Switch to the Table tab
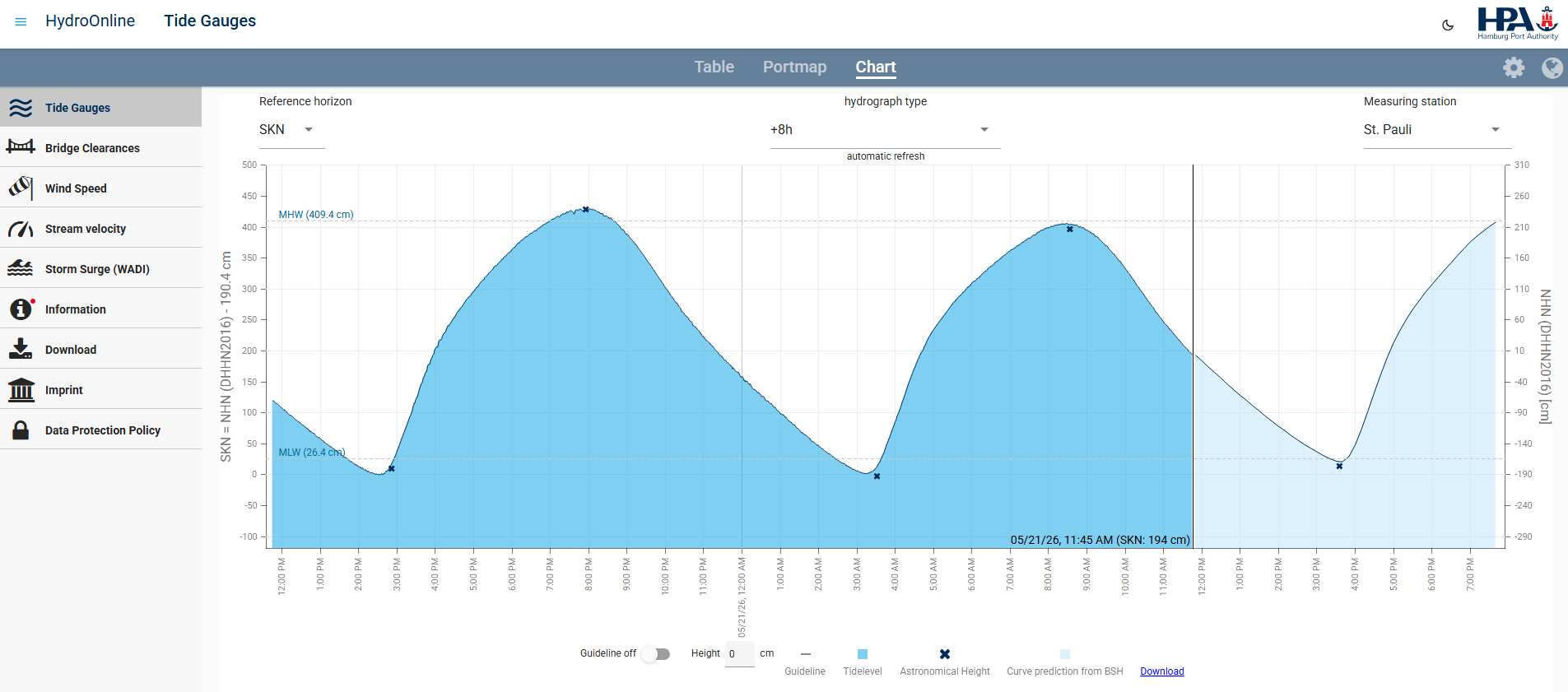1568x692 pixels. [x=714, y=67]
